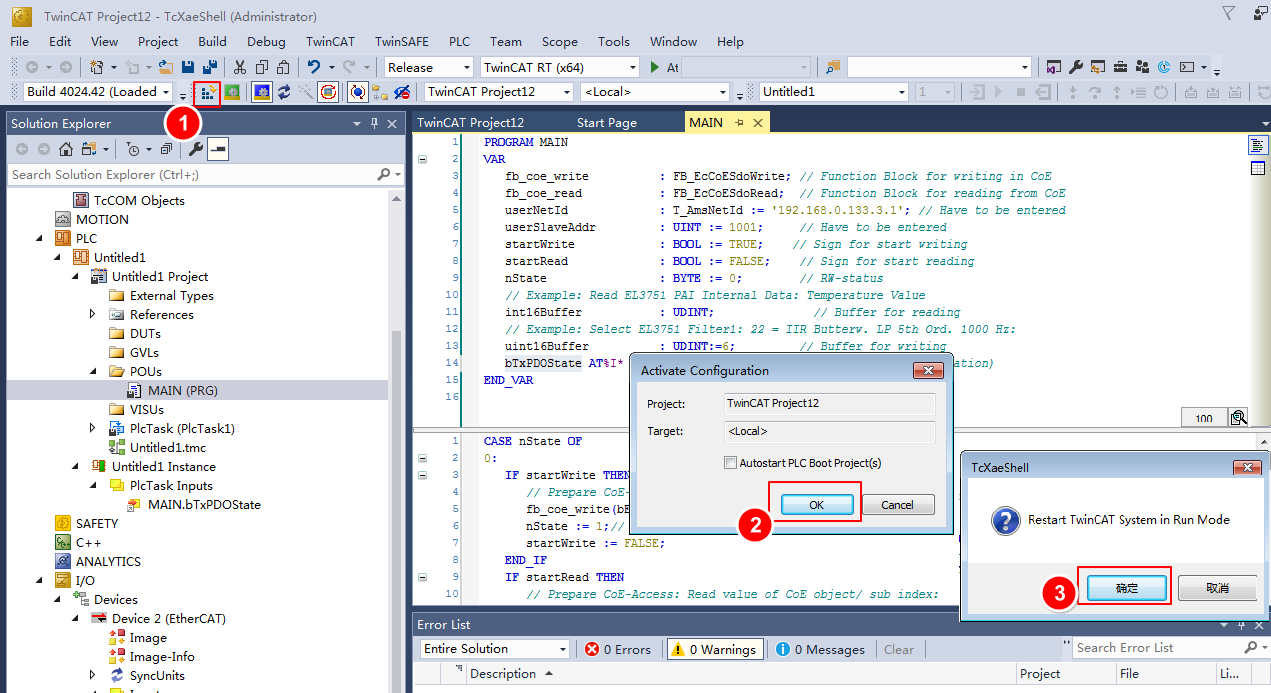Click the Collapse All icon in Solution Explorer
The height and width of the screenshot is (693, 1271).
[166, 149]
